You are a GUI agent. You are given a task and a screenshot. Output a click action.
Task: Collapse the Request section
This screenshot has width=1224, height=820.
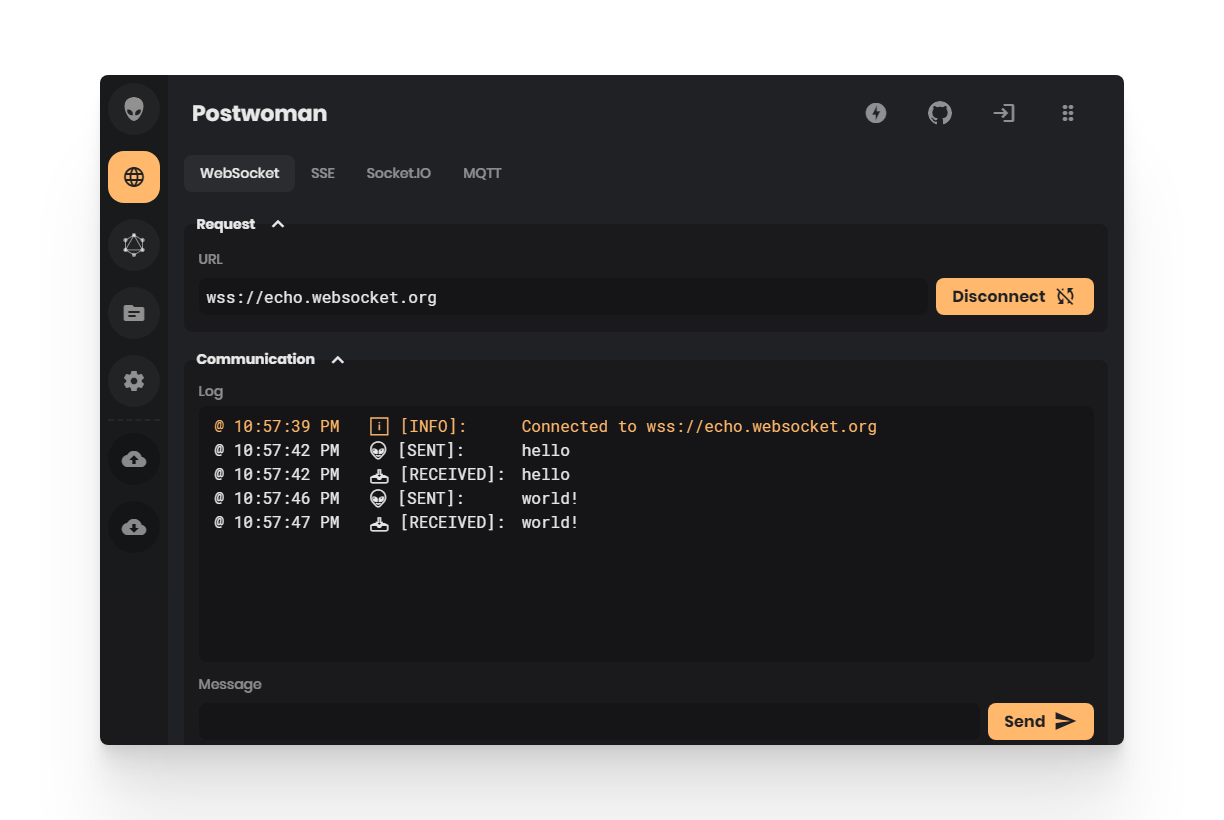tap(278, 224)
